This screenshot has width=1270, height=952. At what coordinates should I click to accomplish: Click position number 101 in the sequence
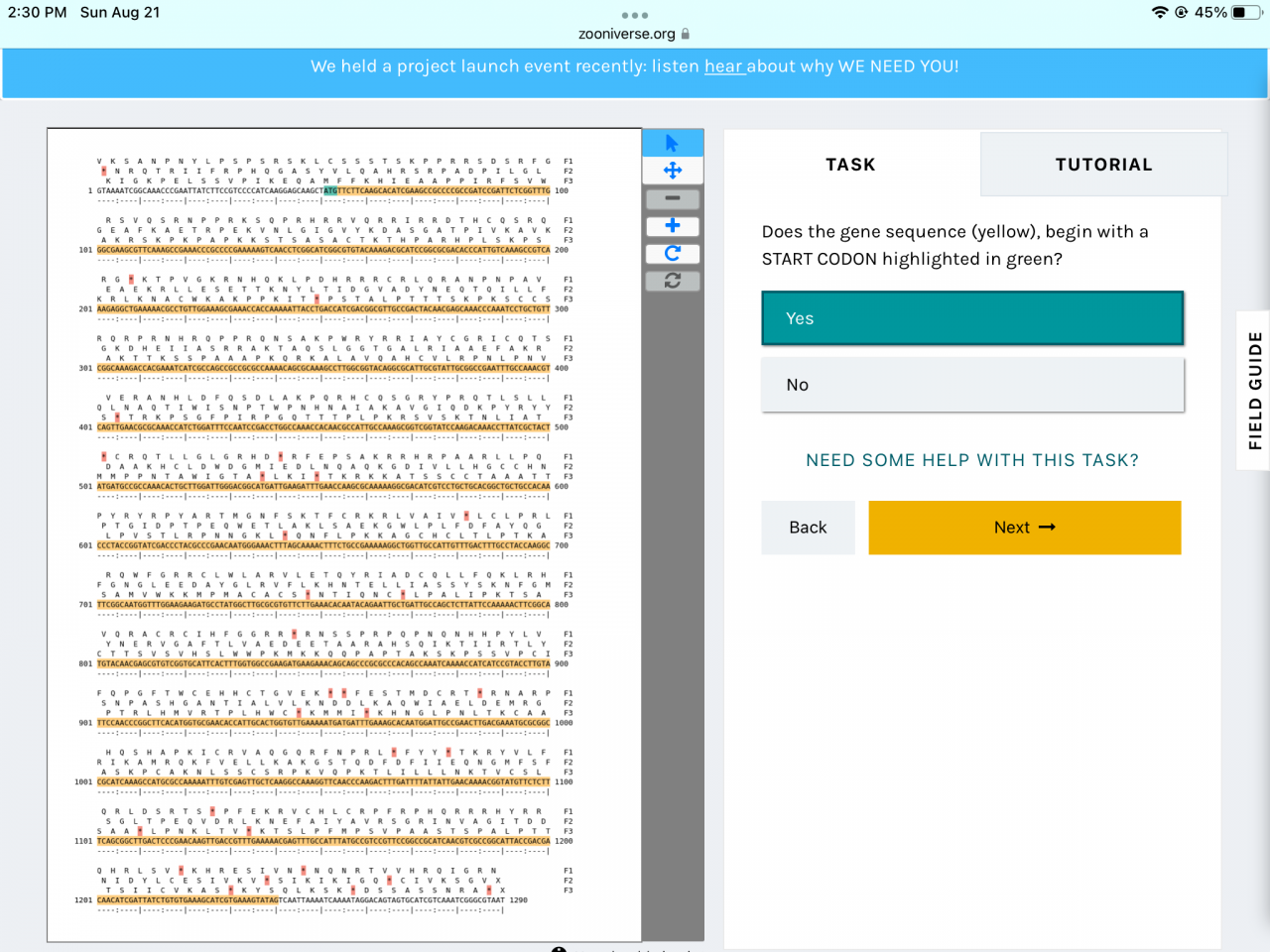click(x=85, y=250)
